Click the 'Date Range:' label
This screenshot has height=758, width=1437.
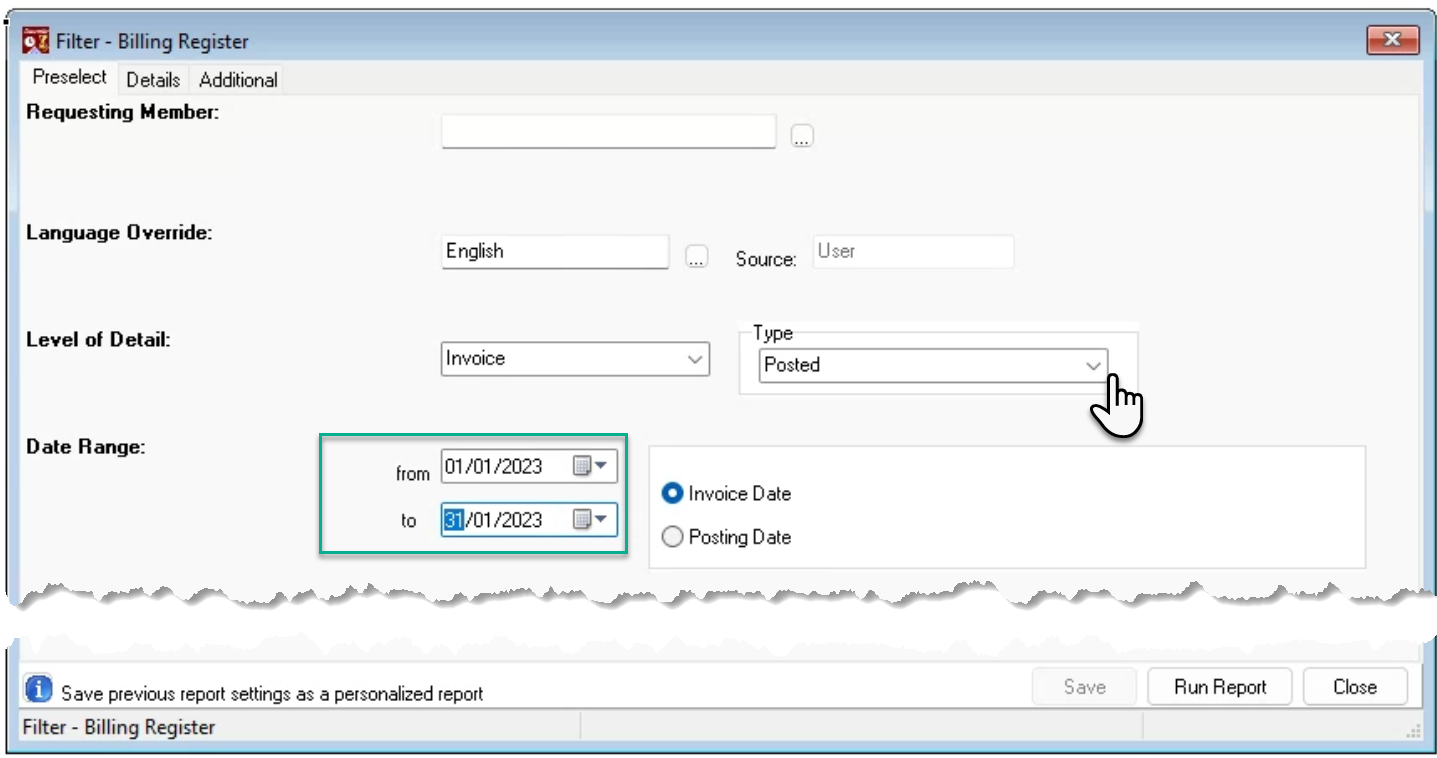[x=86, y=446]
